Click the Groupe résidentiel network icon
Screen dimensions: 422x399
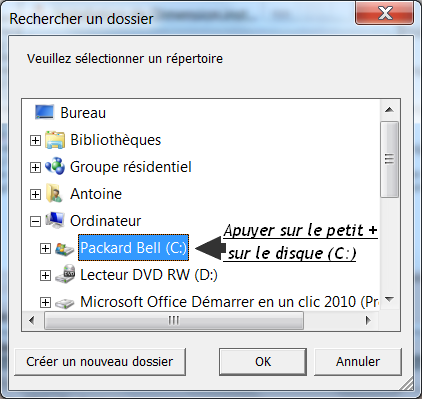(55, 166)
